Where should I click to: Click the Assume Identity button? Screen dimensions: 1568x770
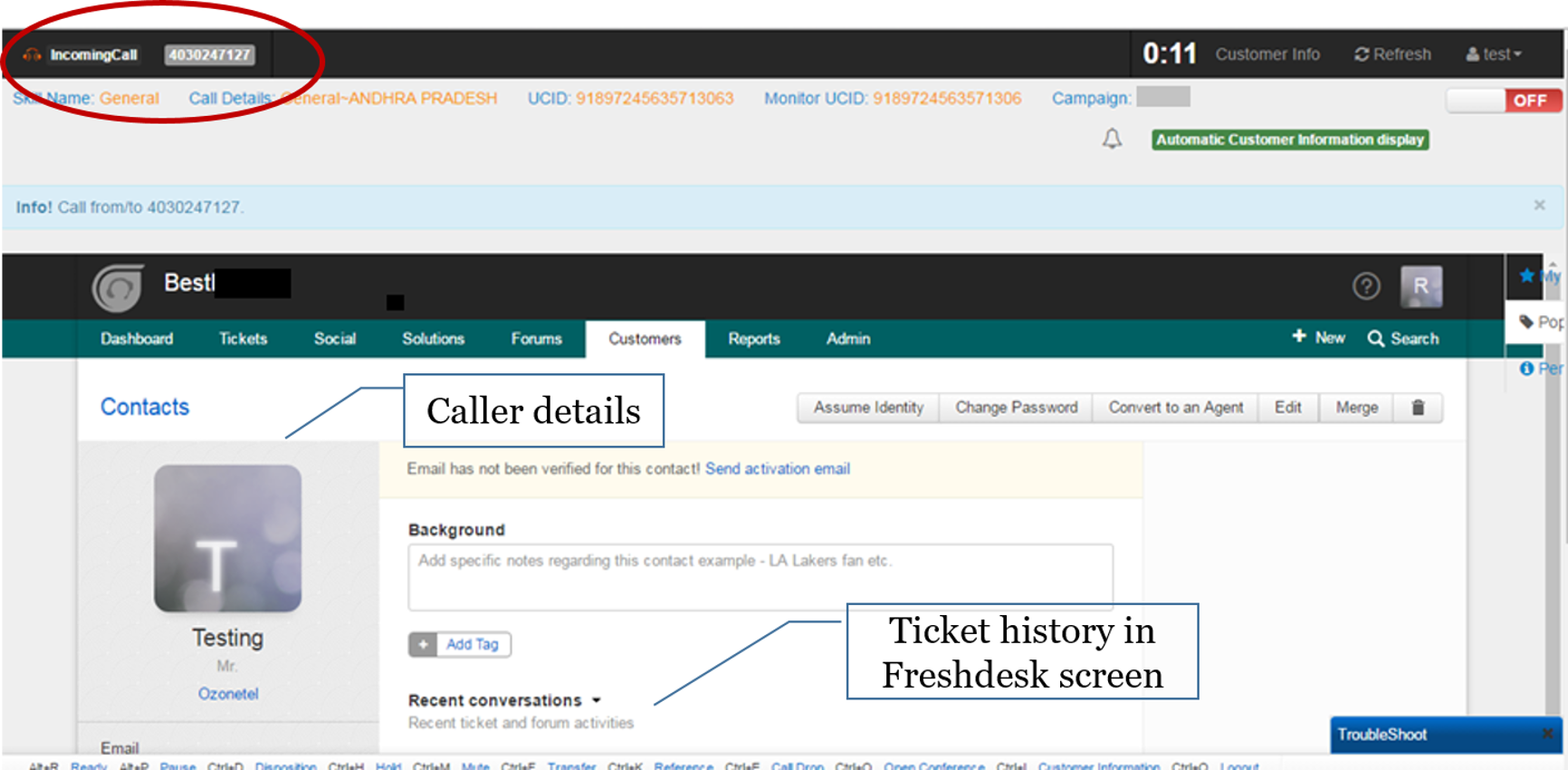[868, 408]
